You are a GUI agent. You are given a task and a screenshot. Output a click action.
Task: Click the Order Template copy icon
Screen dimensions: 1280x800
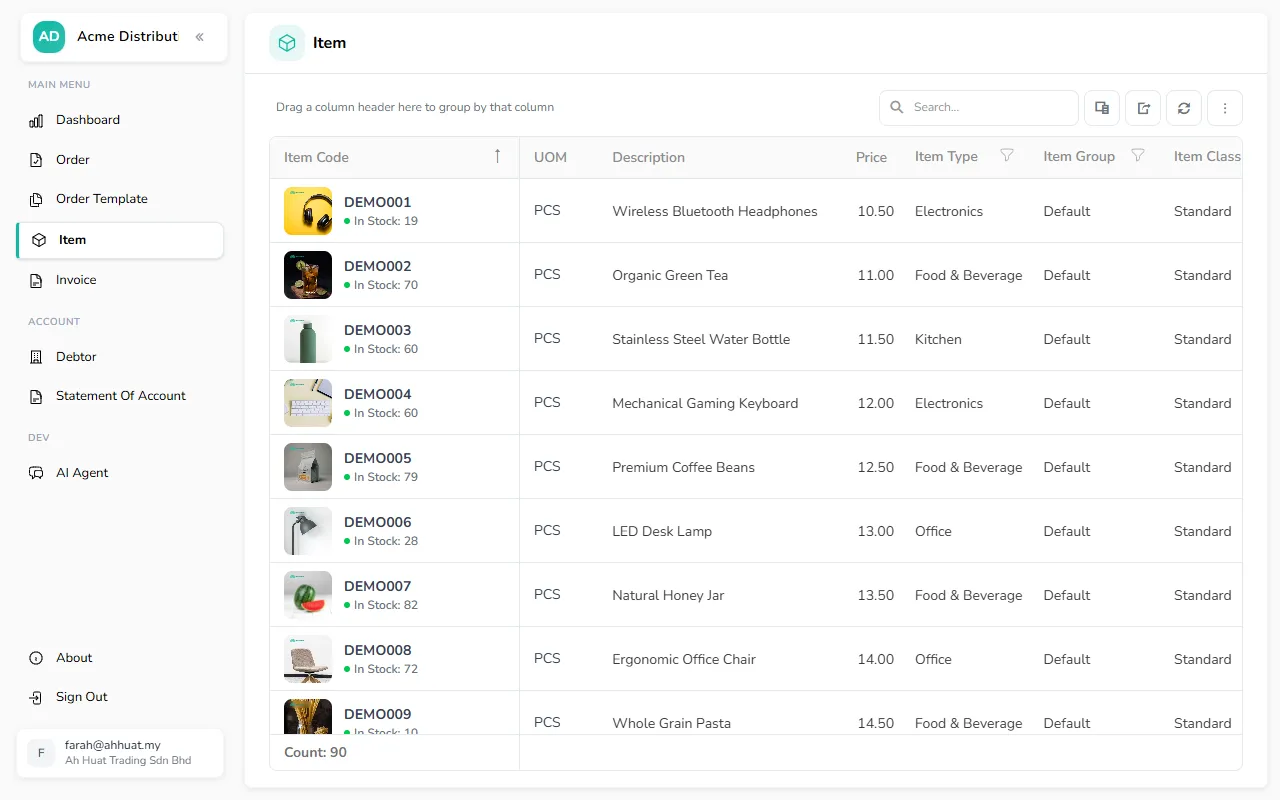pos(36,200)
